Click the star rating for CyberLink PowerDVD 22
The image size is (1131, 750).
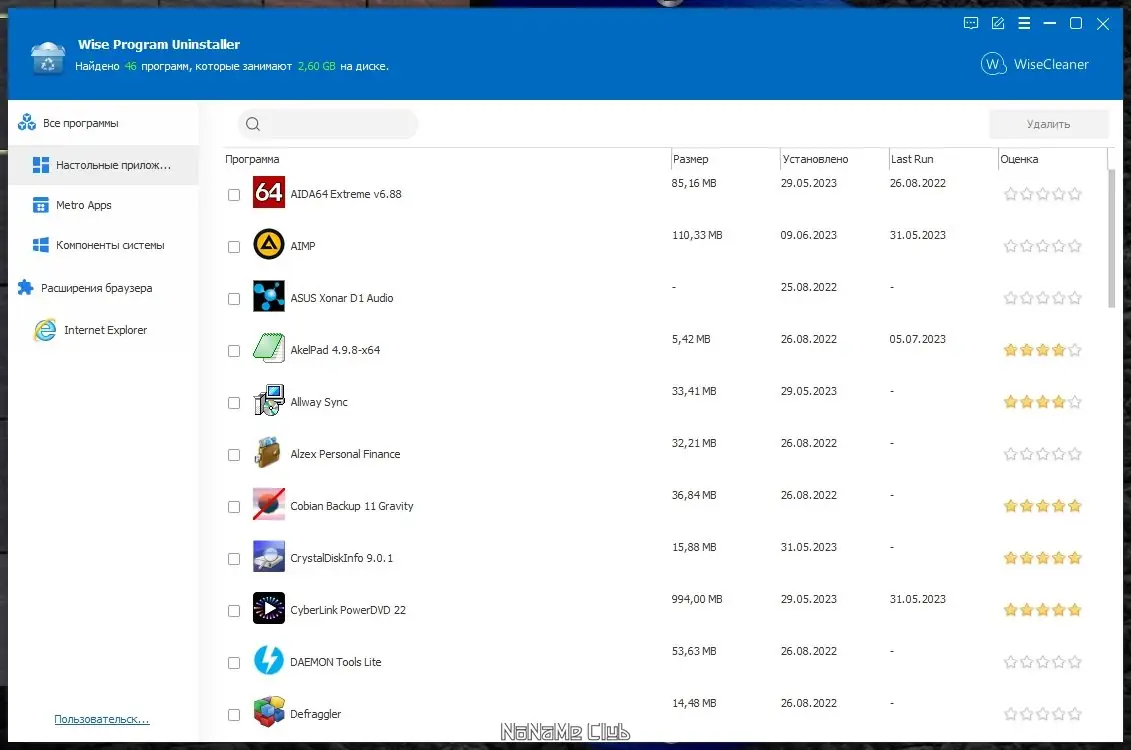click(x=1042, y=610)
